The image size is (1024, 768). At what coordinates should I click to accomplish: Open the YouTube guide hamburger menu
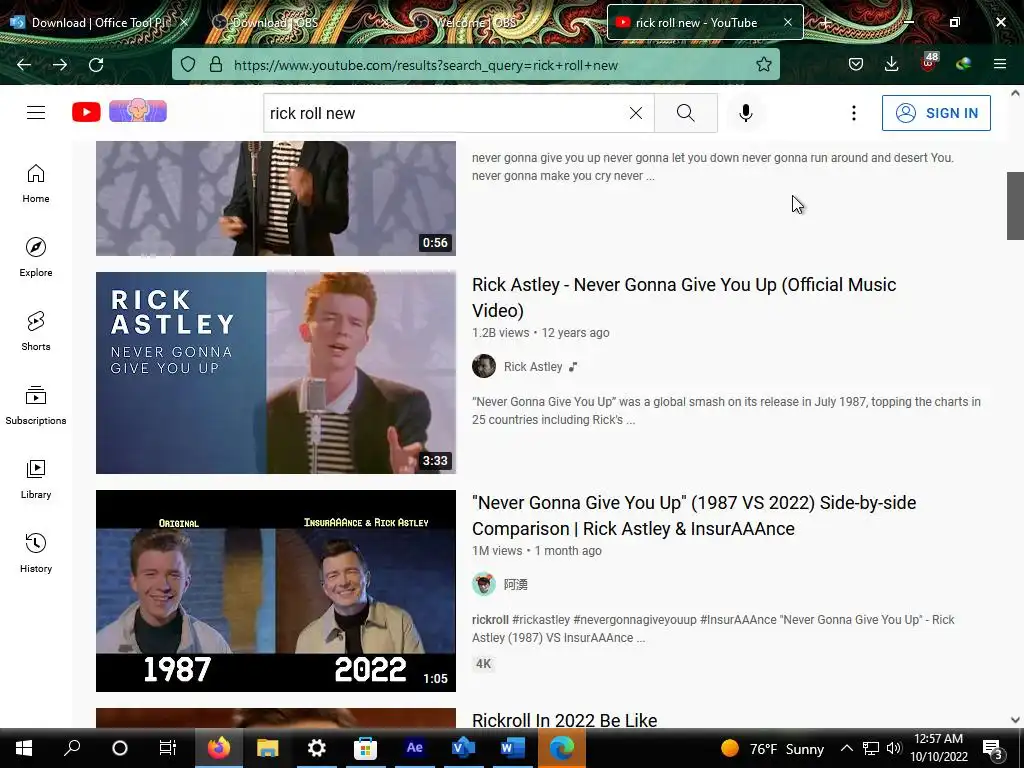click(36, 112)
